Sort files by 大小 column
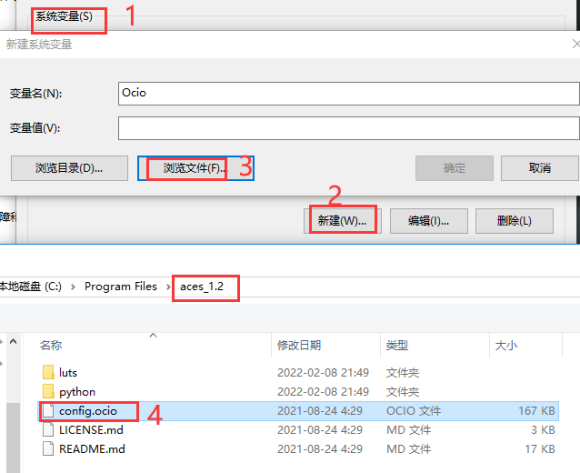Viewport: 580px width, 473px height. click(506, 345)
